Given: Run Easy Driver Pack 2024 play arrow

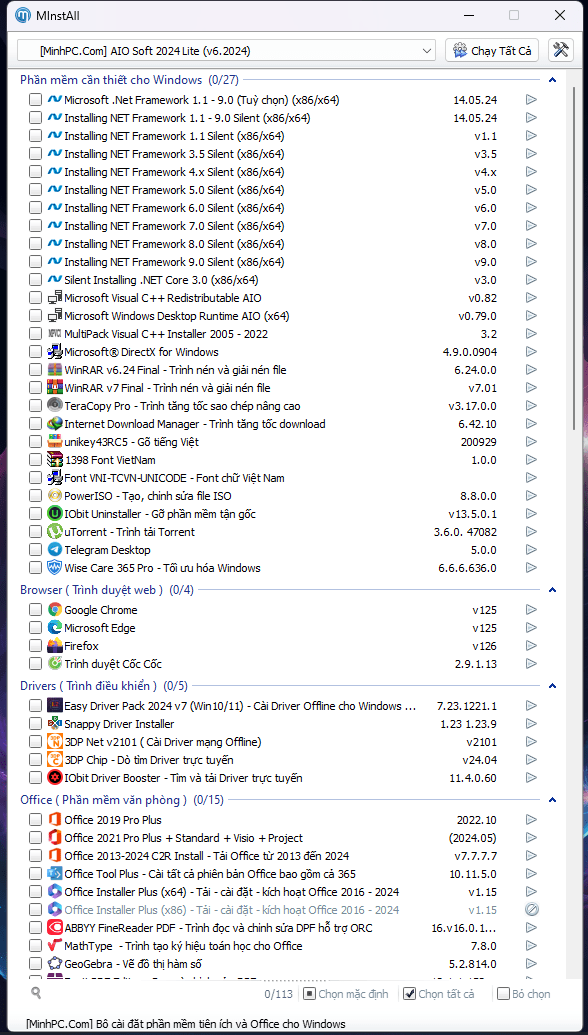Looking at the screenshot, I should pyautogui.click(x=531, y=706).
